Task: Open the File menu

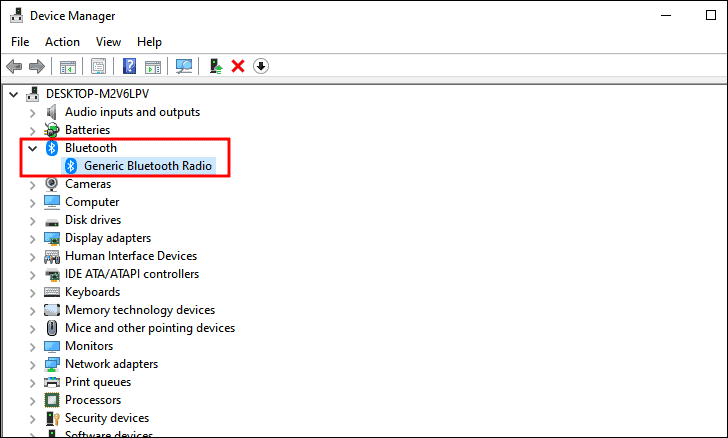Action: click(20, 42)
